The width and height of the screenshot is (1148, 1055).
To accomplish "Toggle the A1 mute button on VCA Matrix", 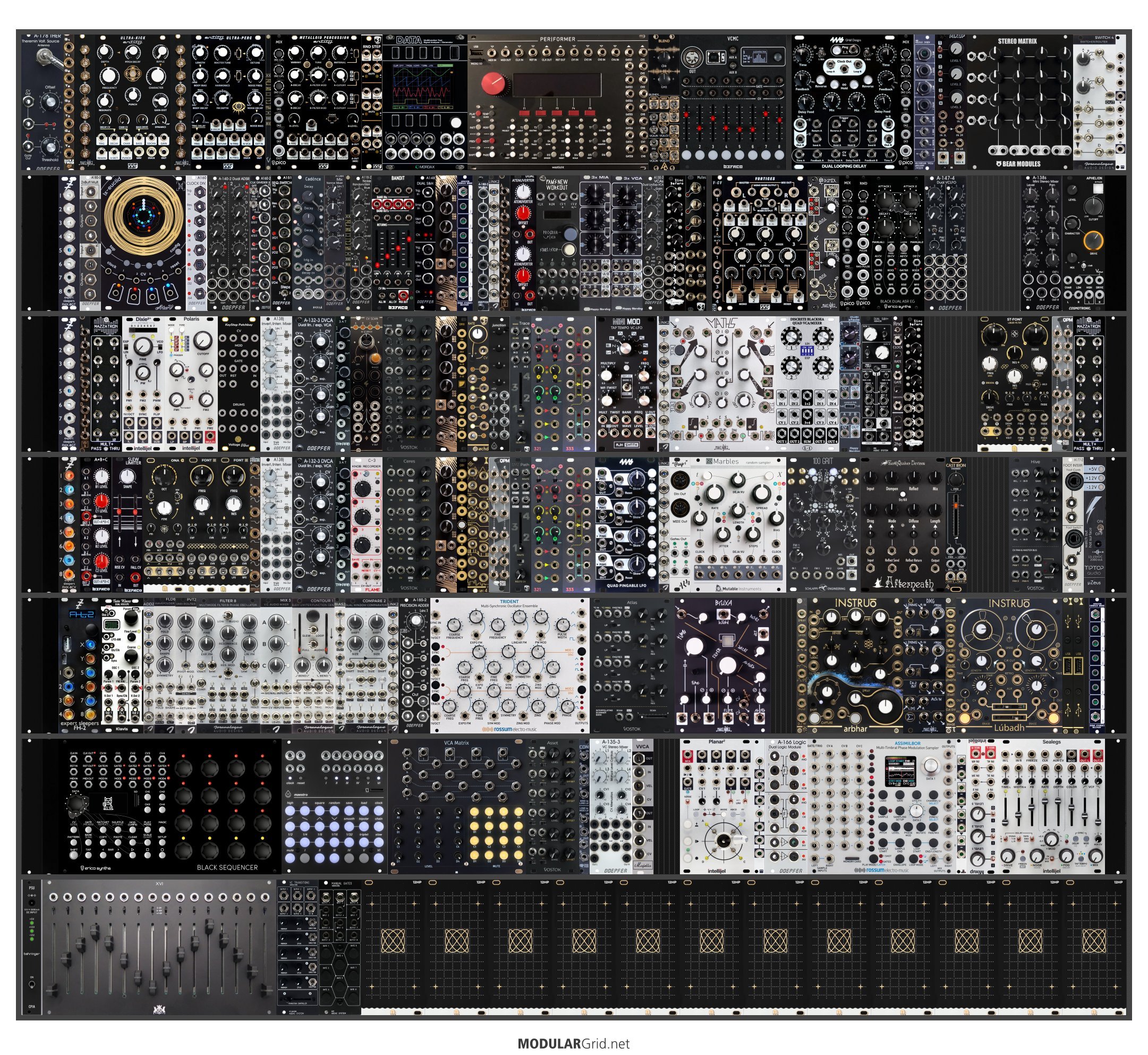I will pyautogui.click(x=474, y=812).
